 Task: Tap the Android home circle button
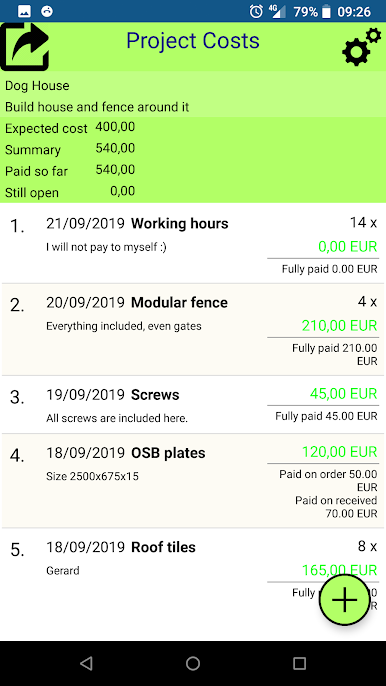click(x=193, y=663)
